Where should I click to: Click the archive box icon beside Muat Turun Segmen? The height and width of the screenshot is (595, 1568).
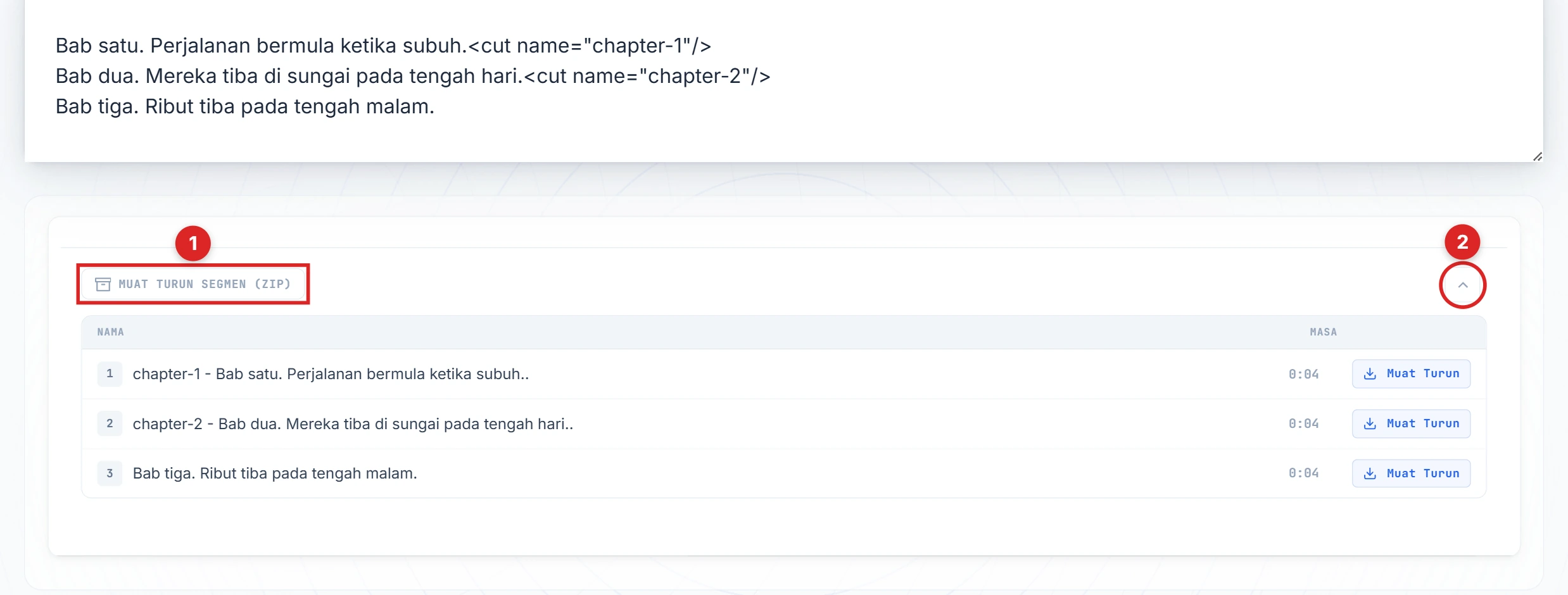tap(103, 284)
